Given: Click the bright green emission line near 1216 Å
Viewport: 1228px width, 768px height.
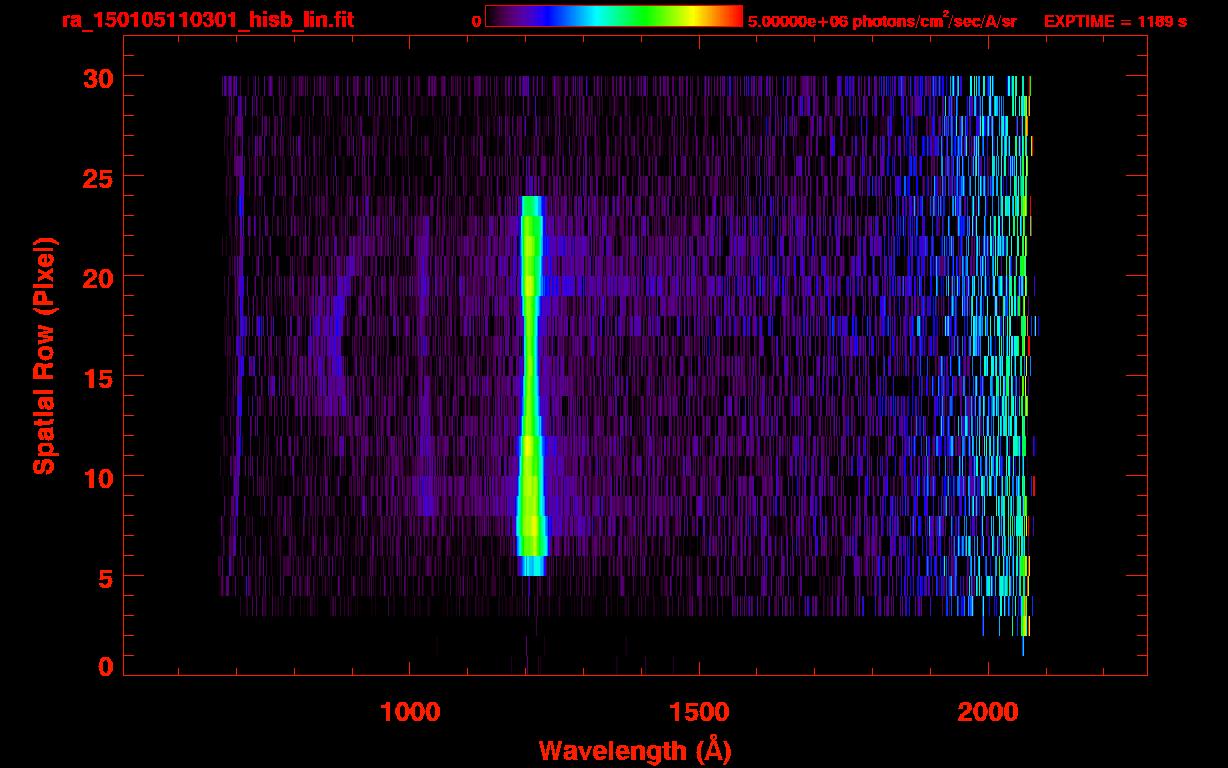Looking at the screenshot, I should (530, 380).
